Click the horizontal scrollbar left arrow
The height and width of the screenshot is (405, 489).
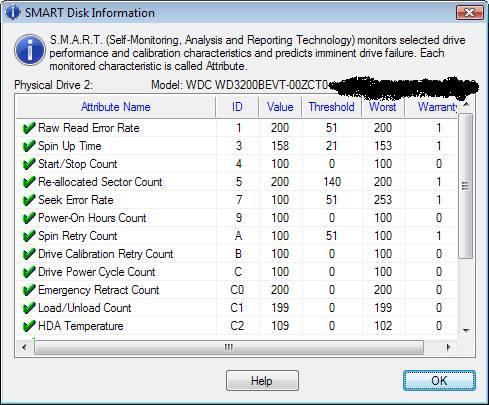tap(24, 347)
